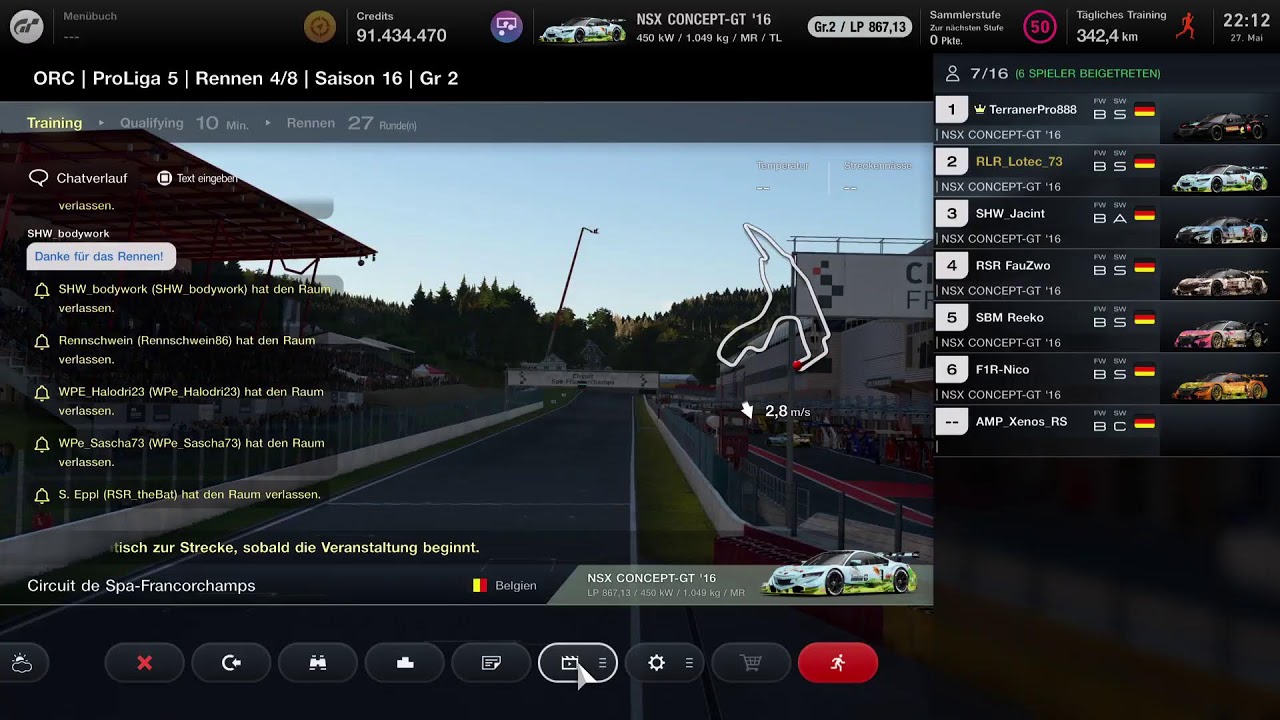
Task: Open the event regulations notes icon
Action: pyautogui.click(x=491, y=663)
